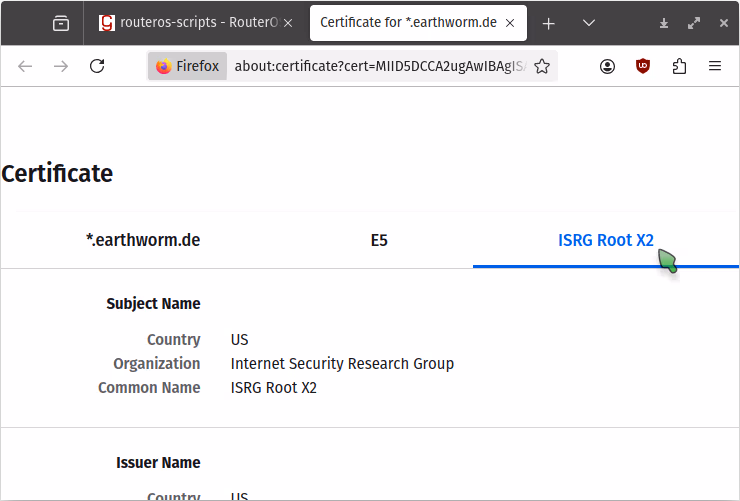Open the Firefox account icon
The width and height of the screenshot is (740, 501).
(608, 66)
